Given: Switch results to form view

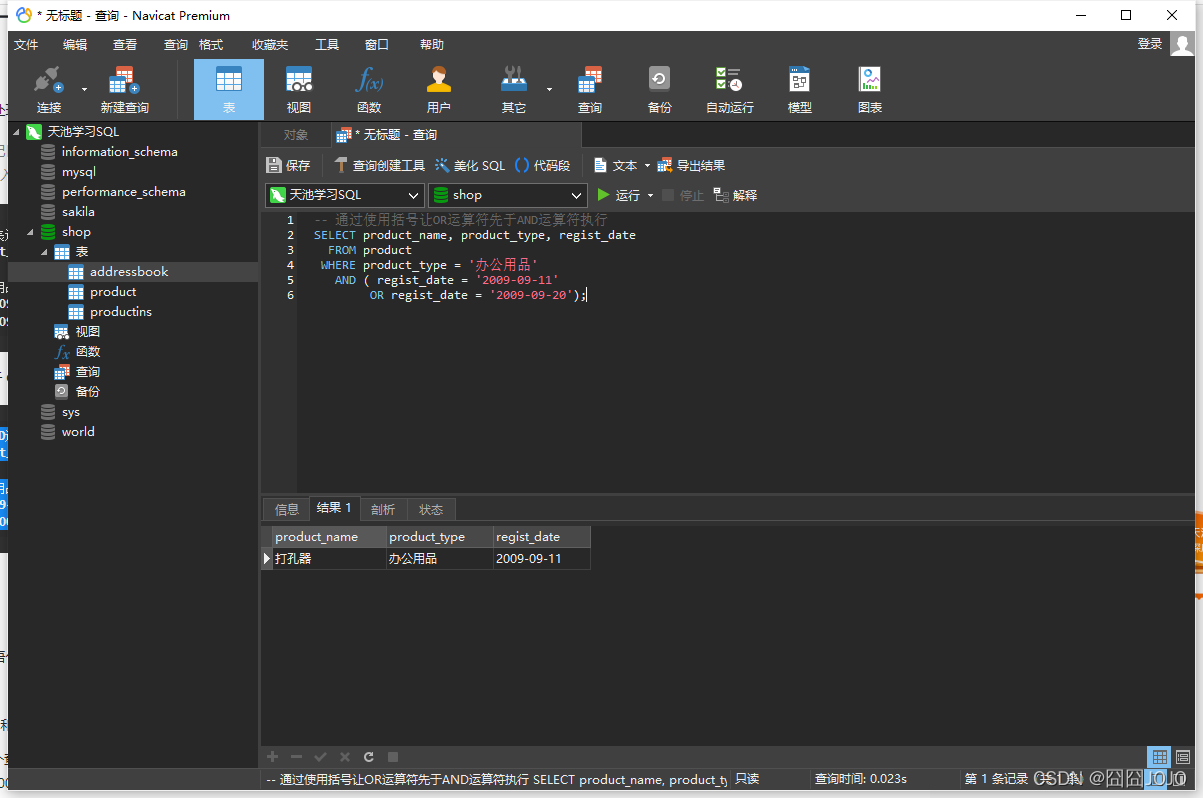Looking at the screenshot, I should point(1182,757).
